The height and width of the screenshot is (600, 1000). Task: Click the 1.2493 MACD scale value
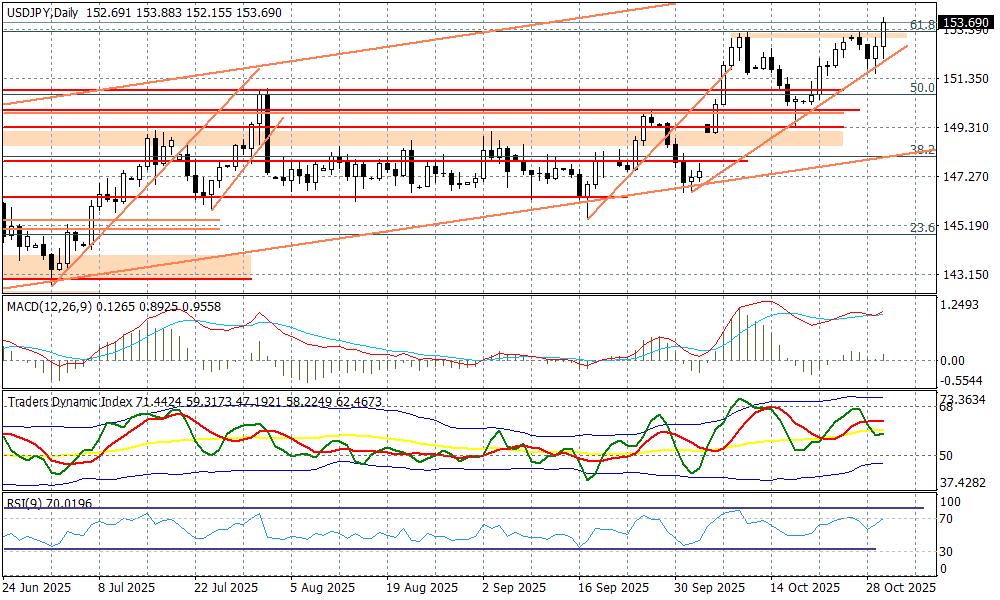coord(964,305)
